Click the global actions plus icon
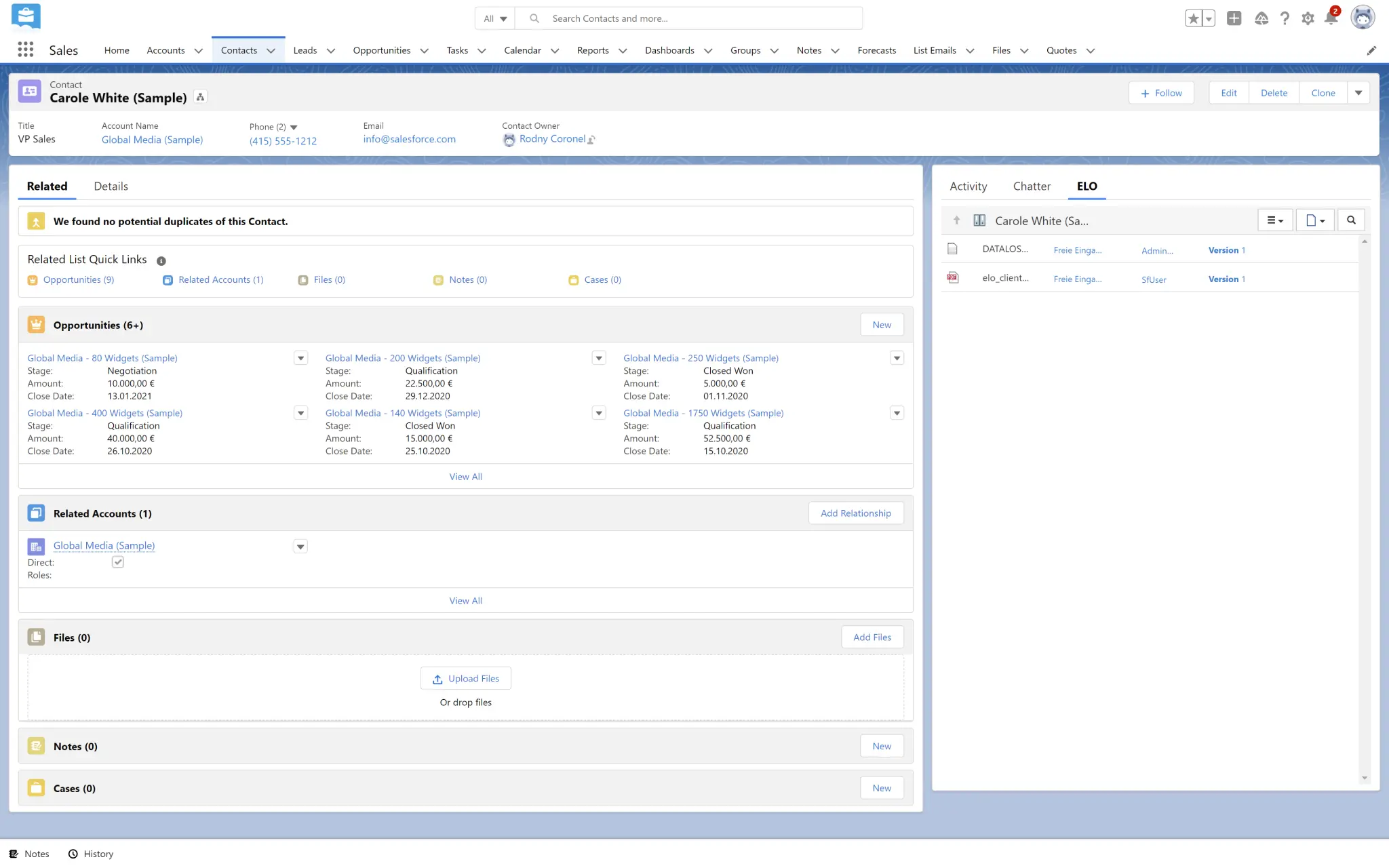The width and height of the screenshot is (1389, 868). [1234, 18]
